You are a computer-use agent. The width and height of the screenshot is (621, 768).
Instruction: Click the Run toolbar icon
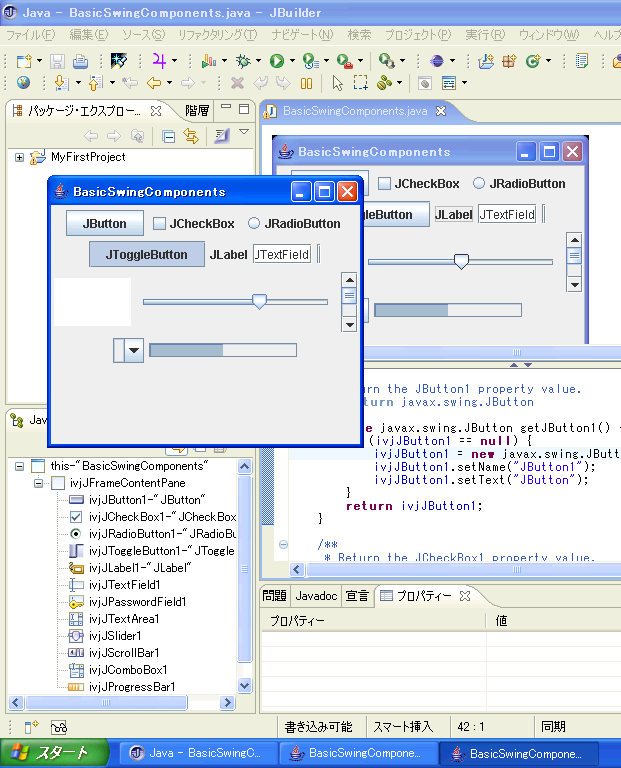(x=276, y=61)
